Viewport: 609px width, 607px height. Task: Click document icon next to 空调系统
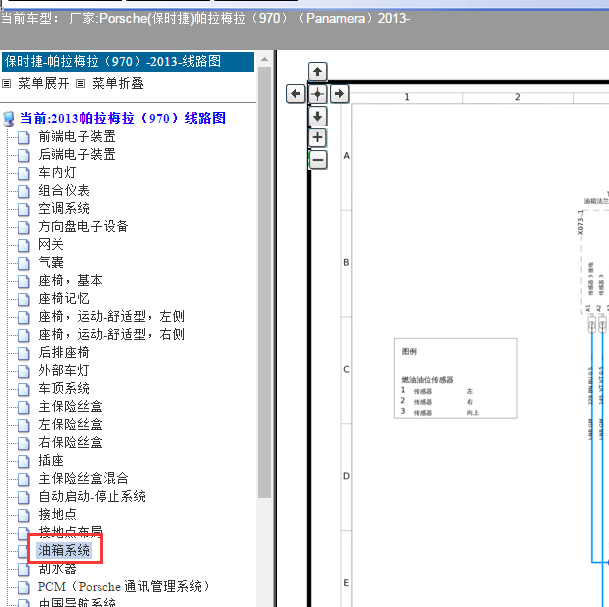(24, 209)
